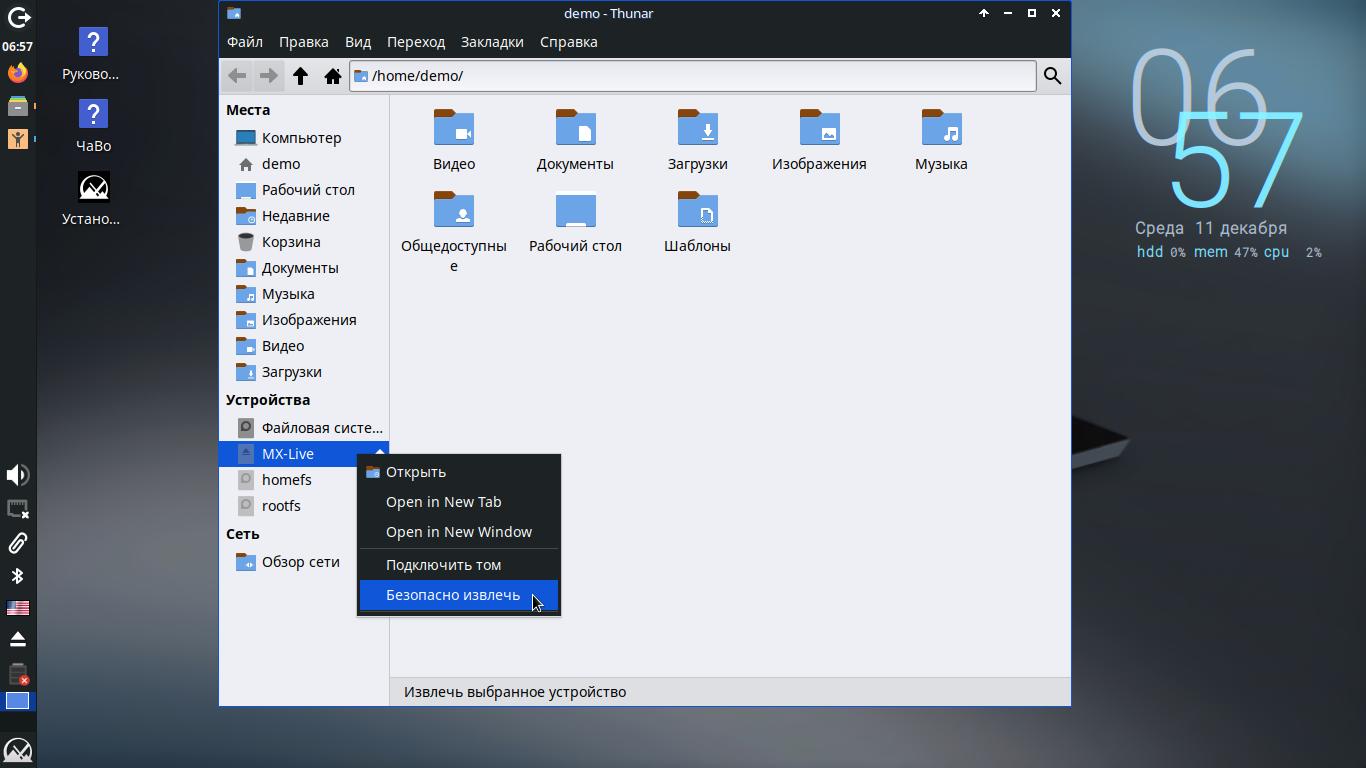Open Изображения bookmark in the sidebar
Image resolution: width=1366 pixels, height=768 pixels.
click(x=303, y=320)
